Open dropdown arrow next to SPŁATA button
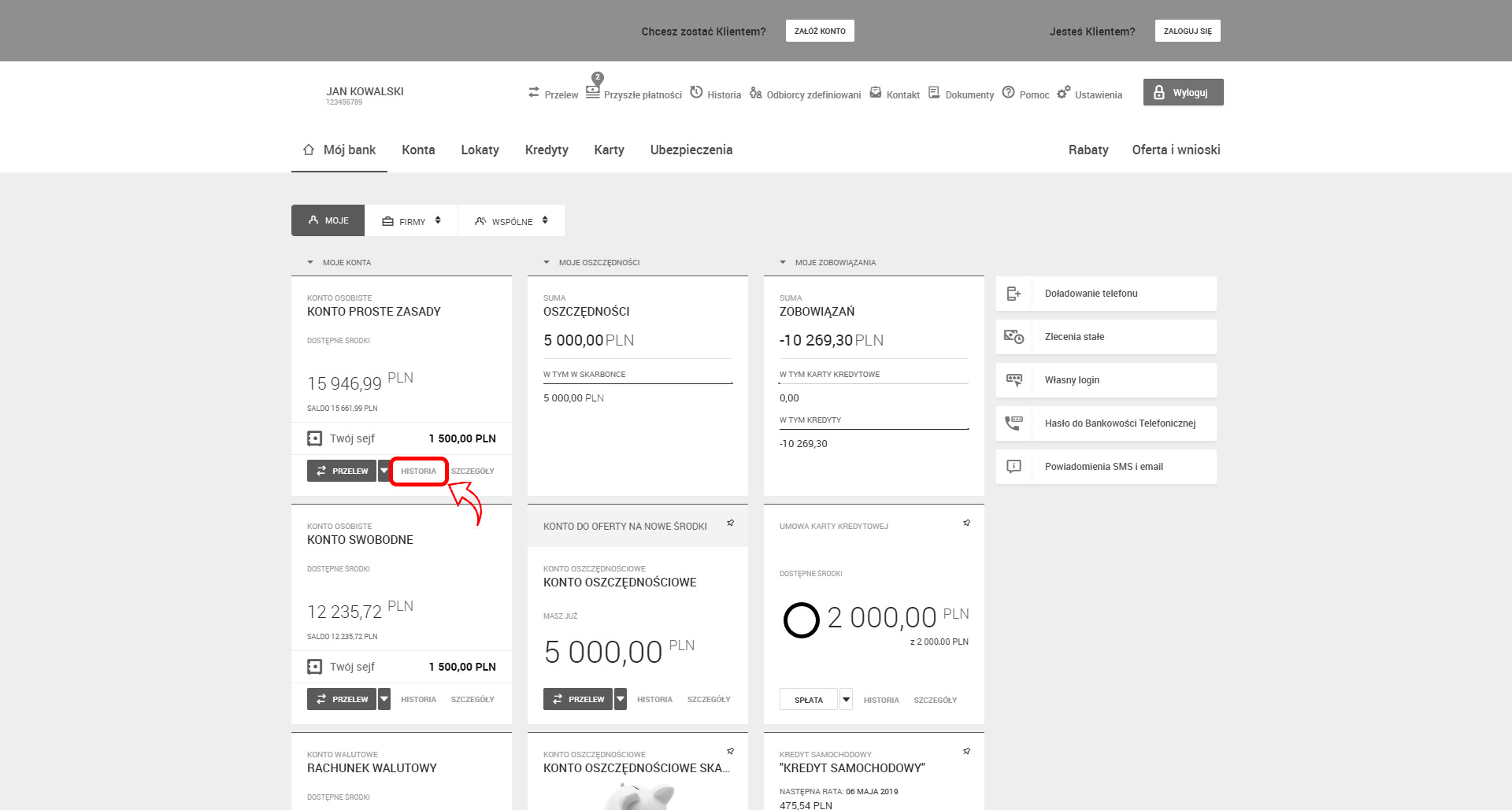The image size is (1512, 810). [x=846, y=699]
